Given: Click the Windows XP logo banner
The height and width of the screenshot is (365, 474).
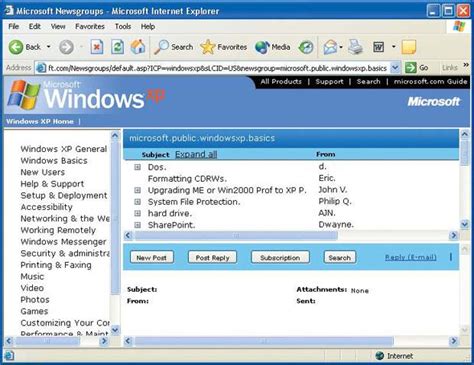Looking at the screenshot, I should coord(86,96).
